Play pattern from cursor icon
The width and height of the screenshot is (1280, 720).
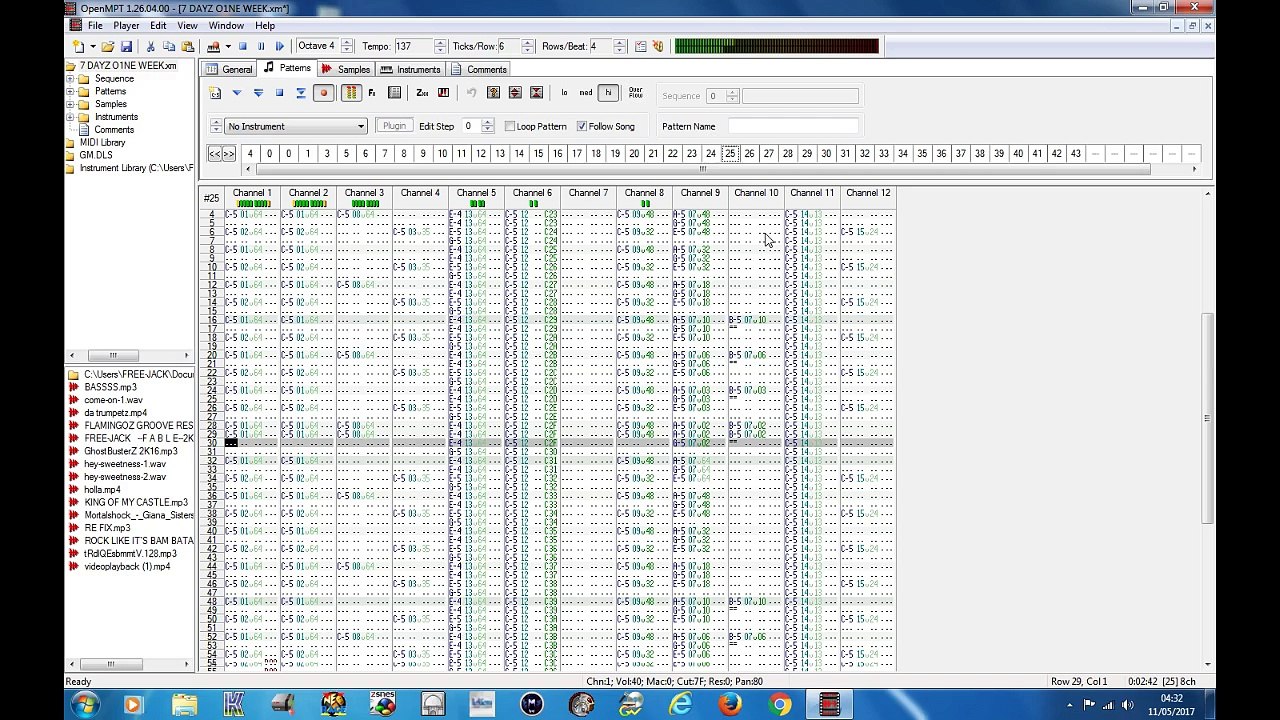237,93
